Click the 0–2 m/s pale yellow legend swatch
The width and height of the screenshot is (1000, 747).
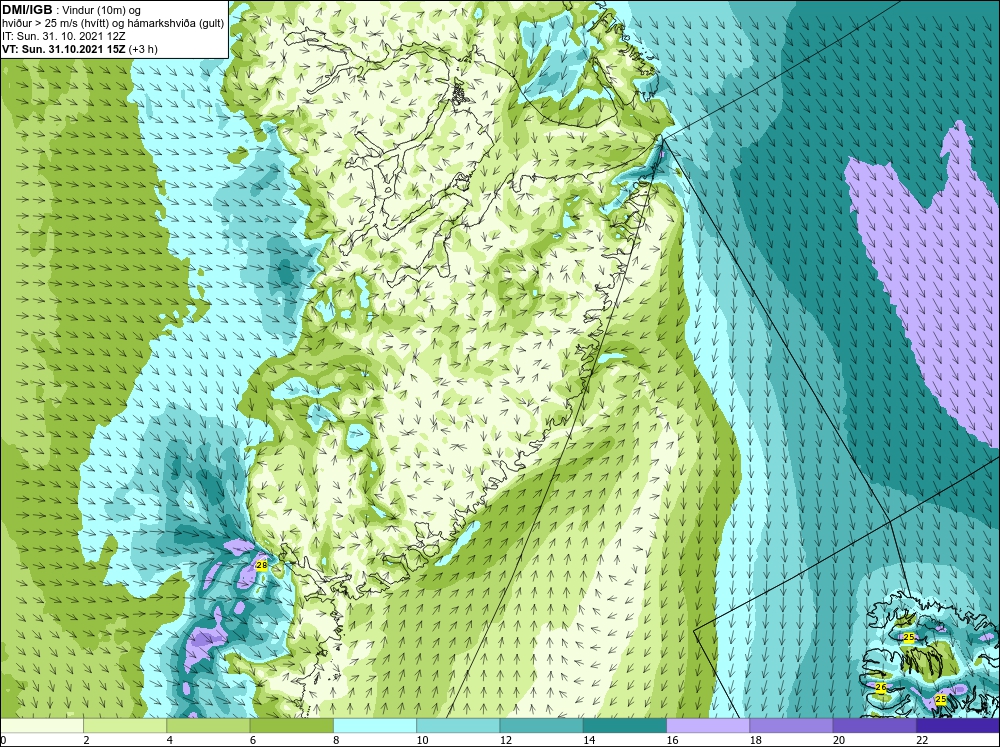point(42,725)
